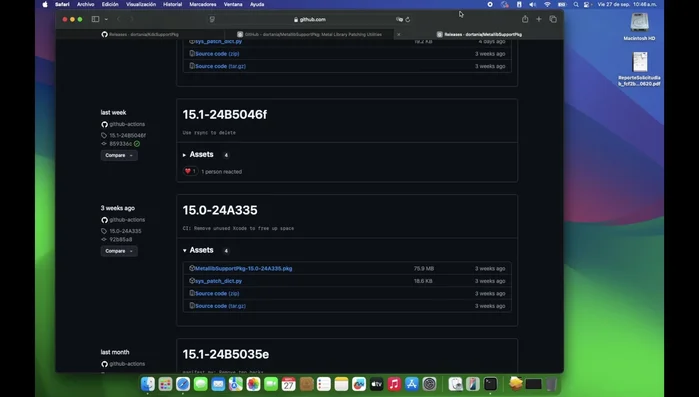Viewport: 699px width, 397px height.
Task: Open github-actions author under 3 weeks ago
Action: (127, 220)
